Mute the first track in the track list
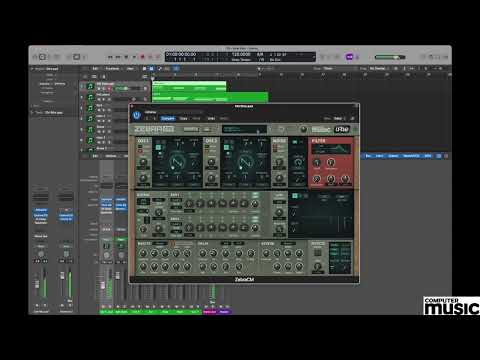Screen dimensions: 480x360 [x=99, y=89]
